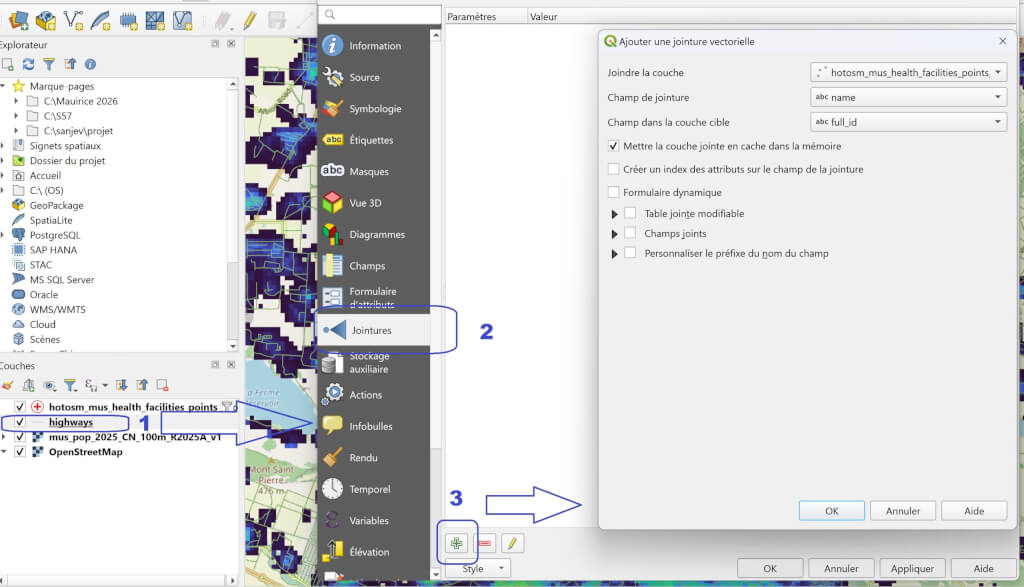This screenshot has height=587, width=1024.
Task: Click the green plus add join button
Action: tap(456, 543)
